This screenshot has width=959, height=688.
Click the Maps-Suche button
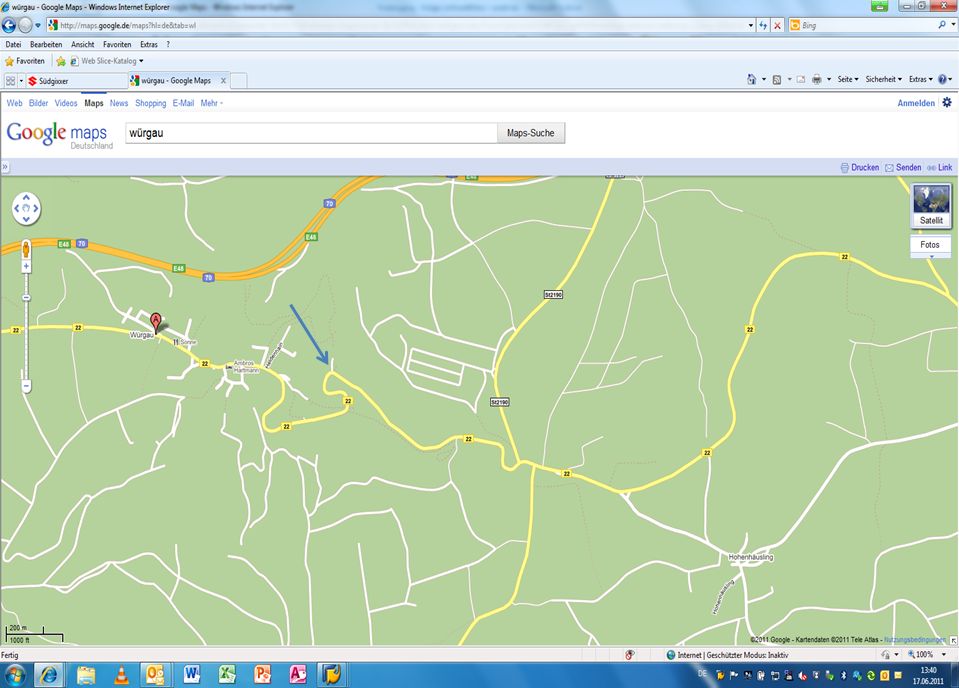pos(530,133)
